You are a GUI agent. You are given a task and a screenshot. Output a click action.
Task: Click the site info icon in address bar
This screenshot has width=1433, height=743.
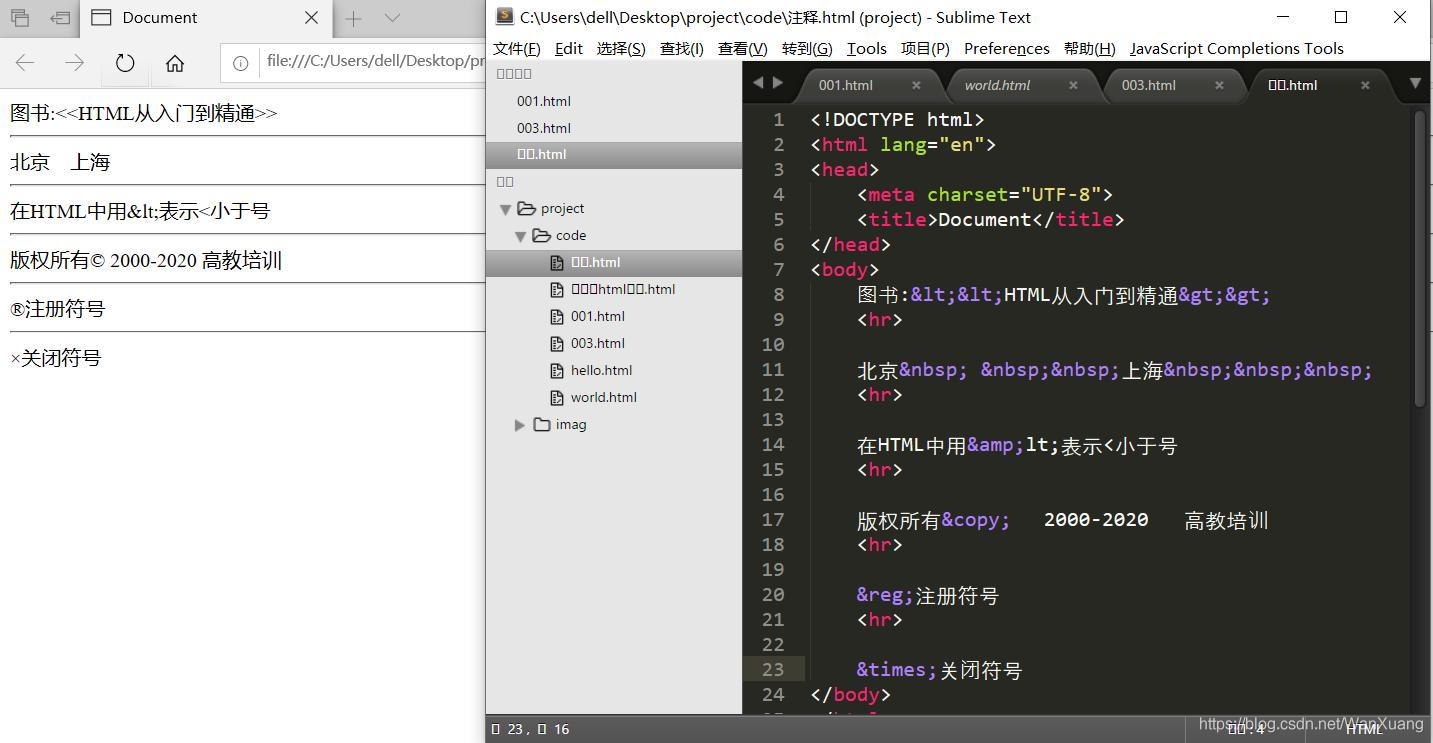pyautogui.click(x=240, y=63)
